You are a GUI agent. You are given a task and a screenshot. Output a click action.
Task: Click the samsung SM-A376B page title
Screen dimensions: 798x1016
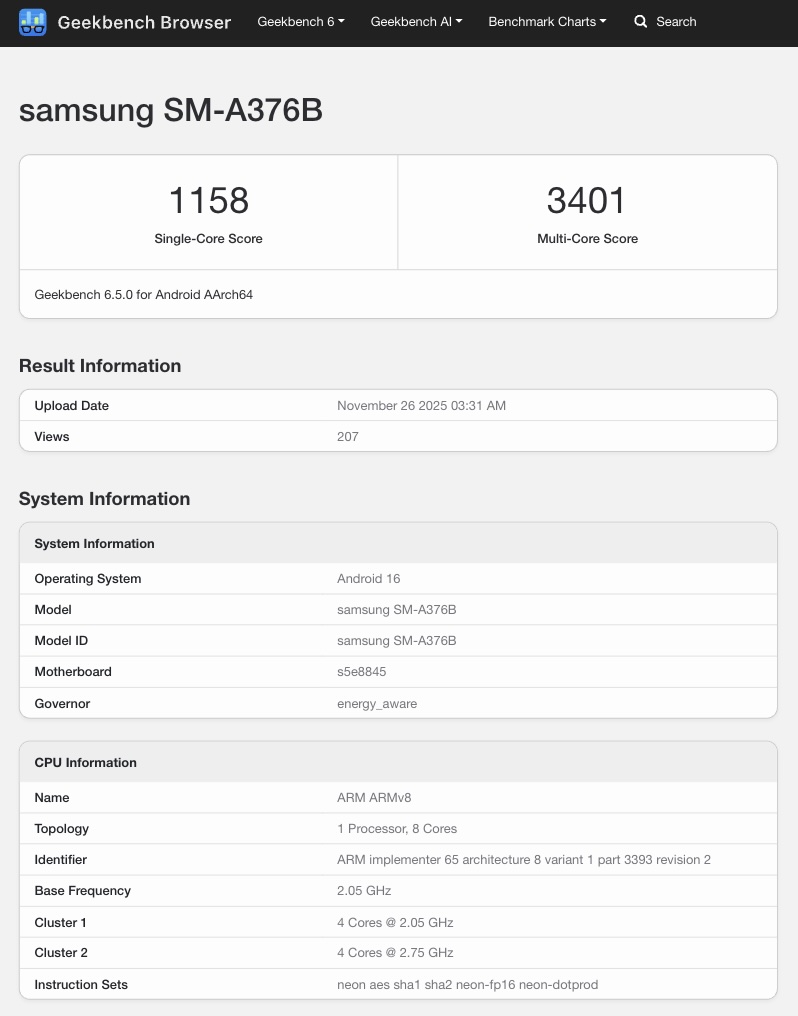[x=171, y=110]
